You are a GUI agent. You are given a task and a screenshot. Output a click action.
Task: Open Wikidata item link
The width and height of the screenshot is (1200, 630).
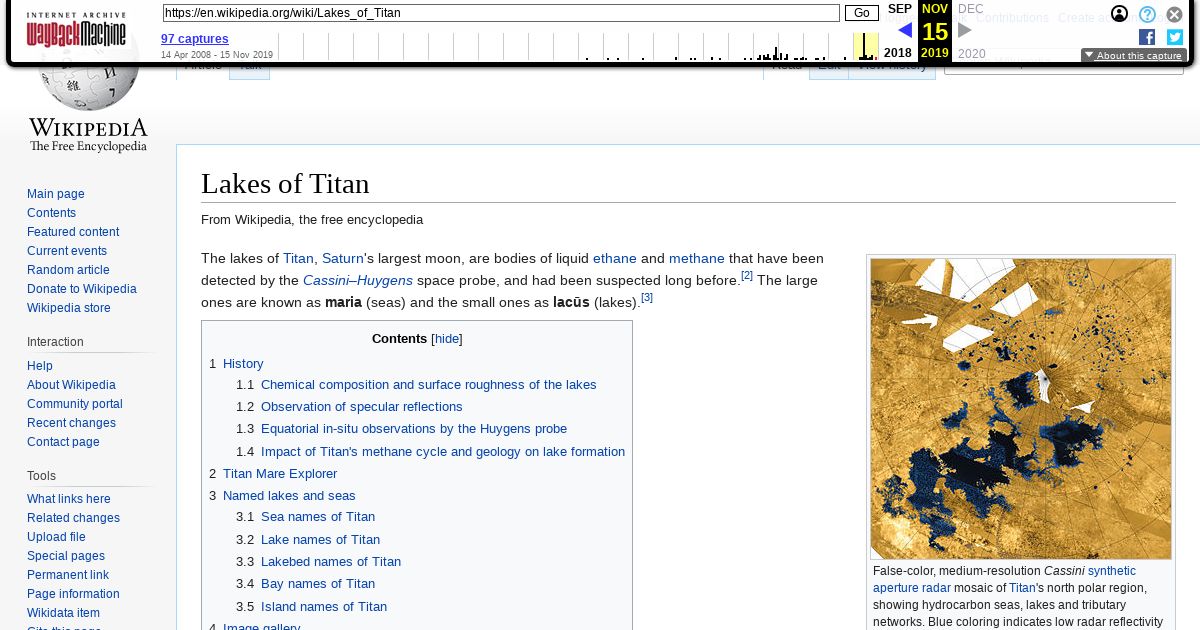pyautogui.click(x=63, y=613)
